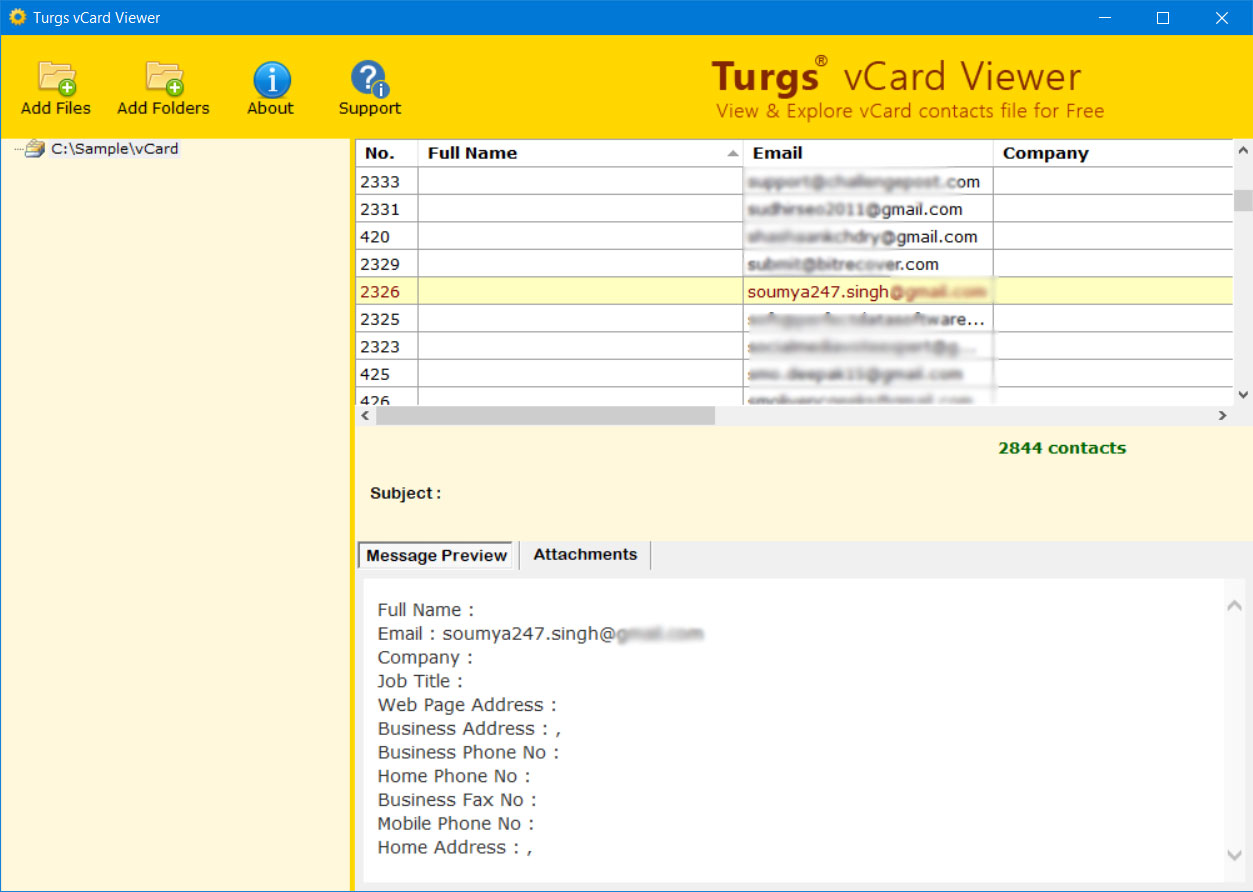Select contact row number 2333
The height and width of the screenshot is (892, 1253).
795,181
